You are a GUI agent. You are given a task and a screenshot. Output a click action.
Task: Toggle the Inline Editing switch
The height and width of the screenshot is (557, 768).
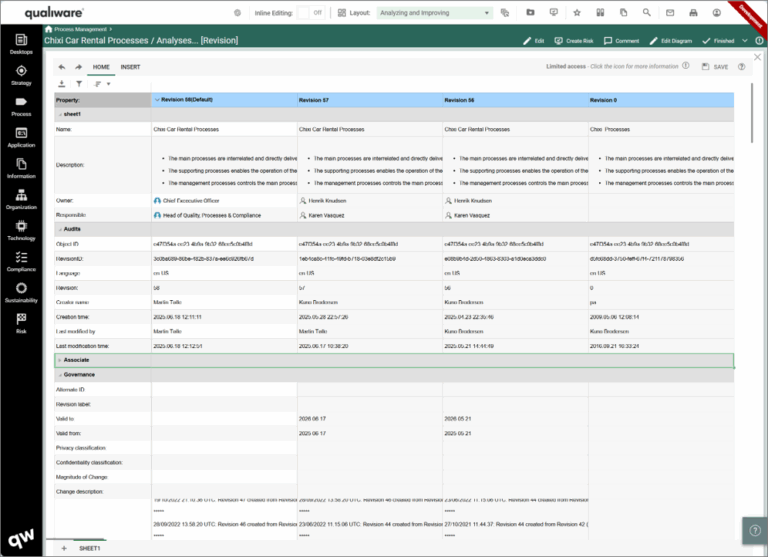tap(310, 13)
